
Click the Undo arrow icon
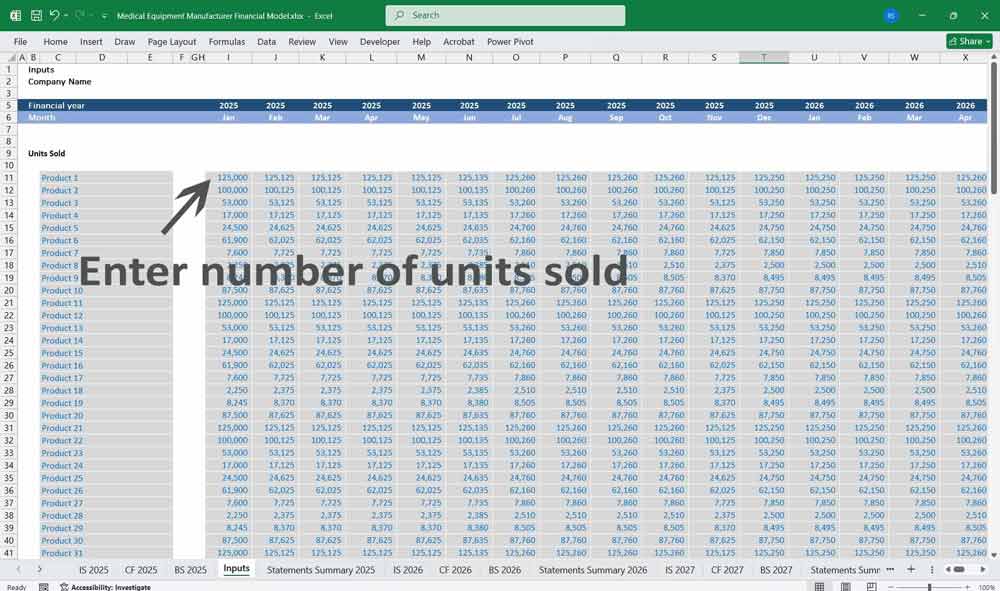(x=54, y=16)
